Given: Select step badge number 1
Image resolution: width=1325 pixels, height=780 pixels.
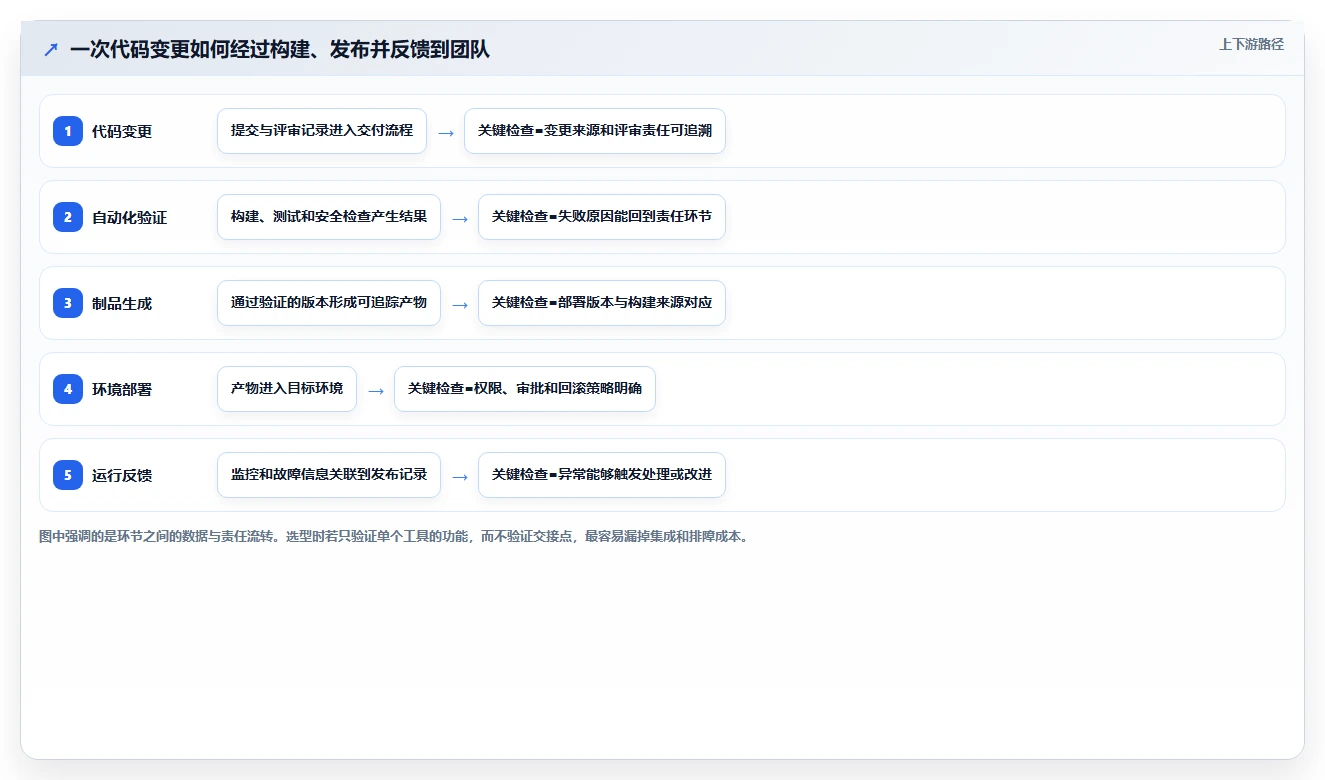Looking at the screenshot, I should pyautogui.click(x=68, y=131).
